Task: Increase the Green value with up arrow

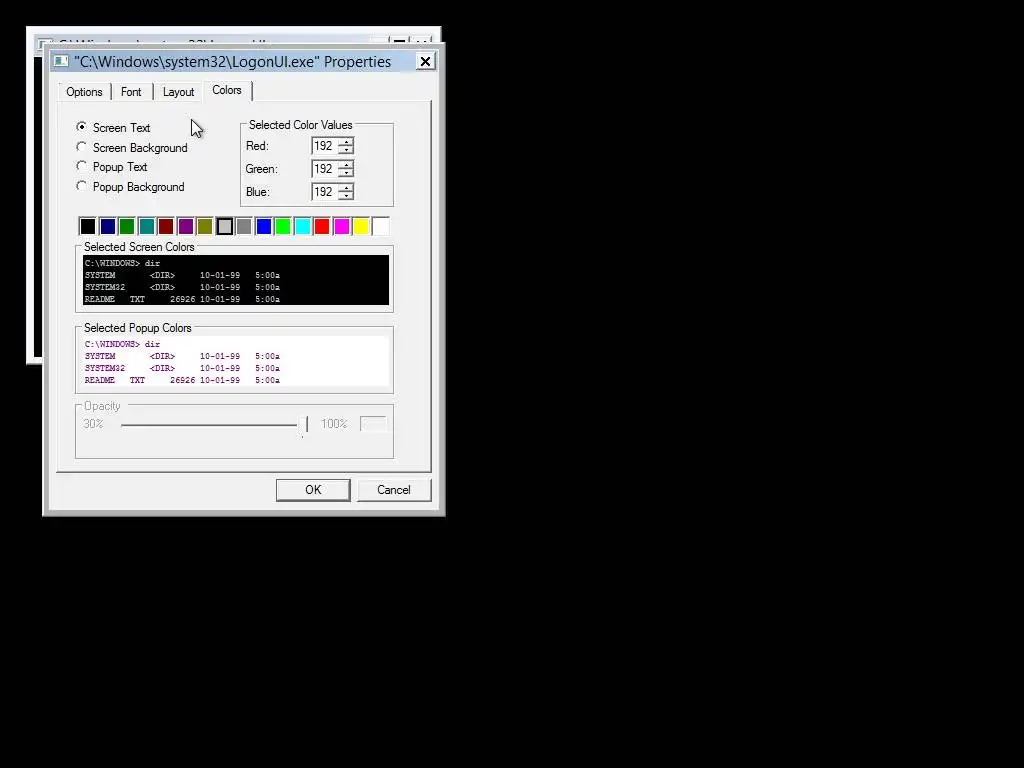Action: (x=346, y=165)
